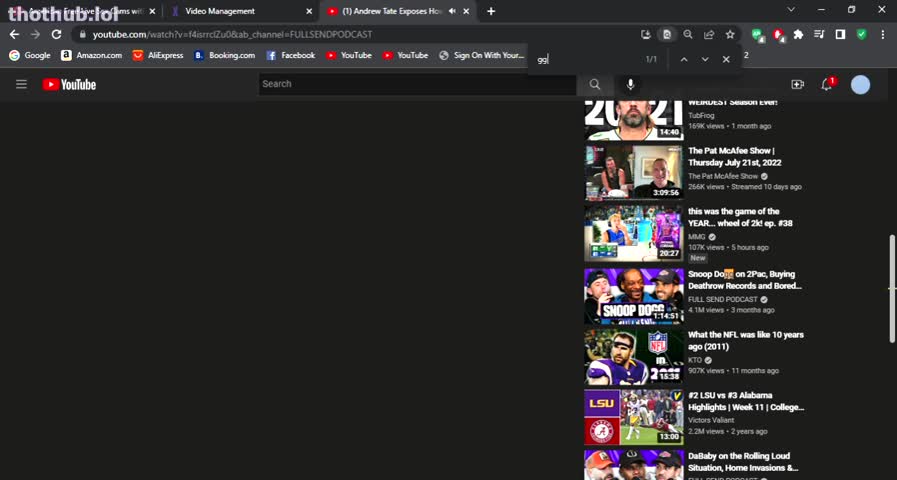
Task: Open the Sign On With Your bookmark
Action: point(482,55)
